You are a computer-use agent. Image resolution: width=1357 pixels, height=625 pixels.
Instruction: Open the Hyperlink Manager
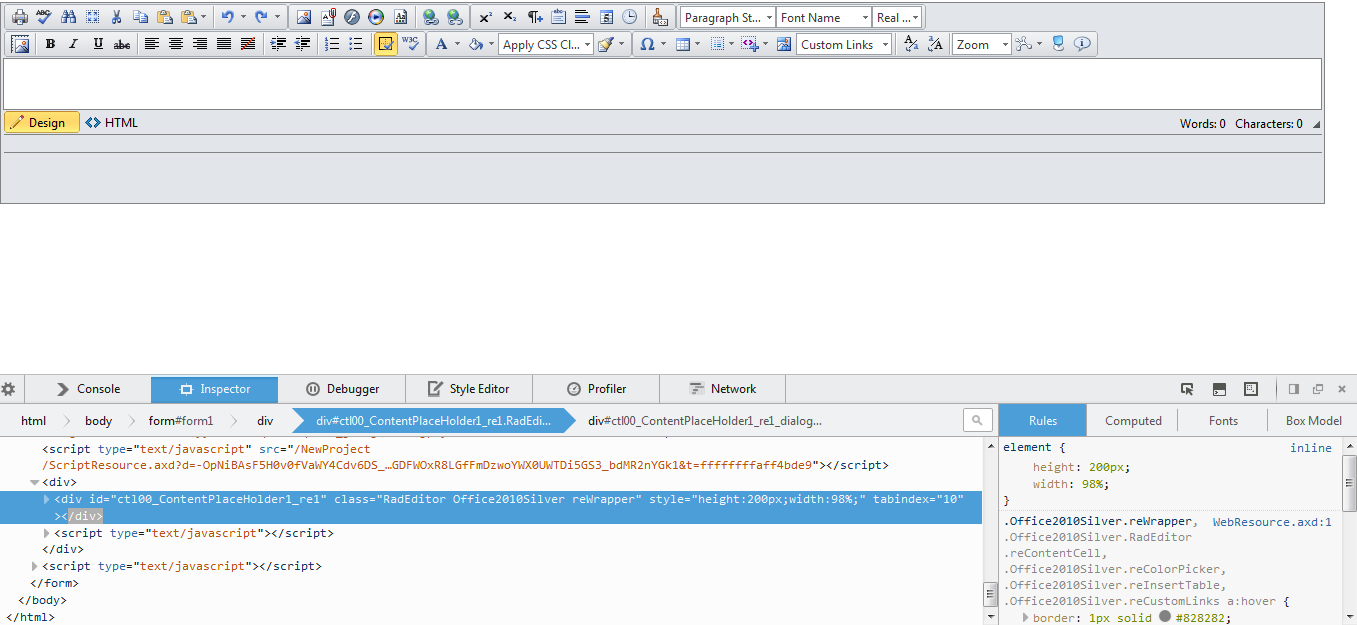pos(430,17)
